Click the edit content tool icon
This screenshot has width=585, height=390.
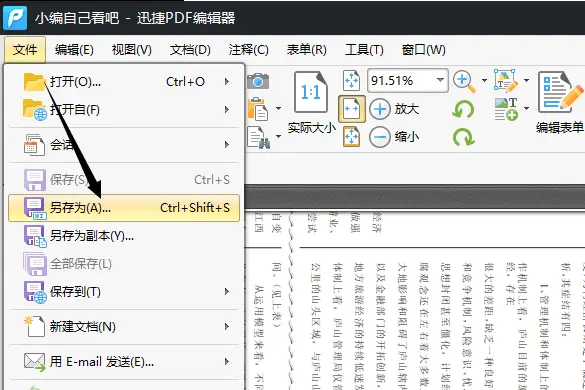[506, 80]
